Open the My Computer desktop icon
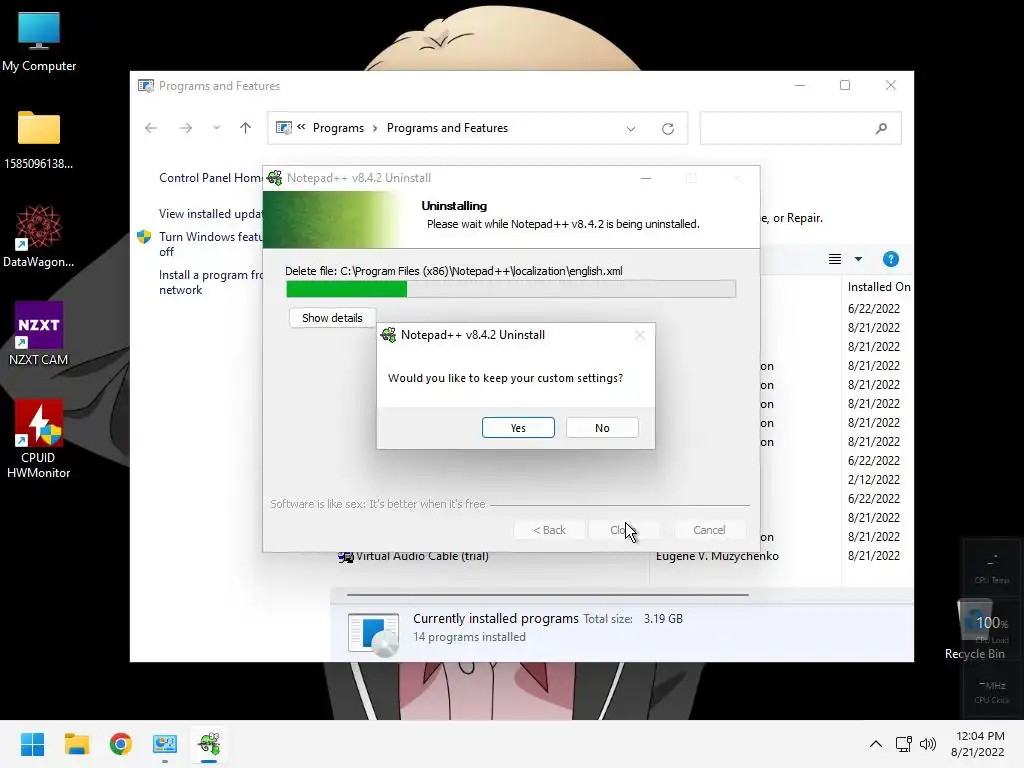 tap(39, 40)
